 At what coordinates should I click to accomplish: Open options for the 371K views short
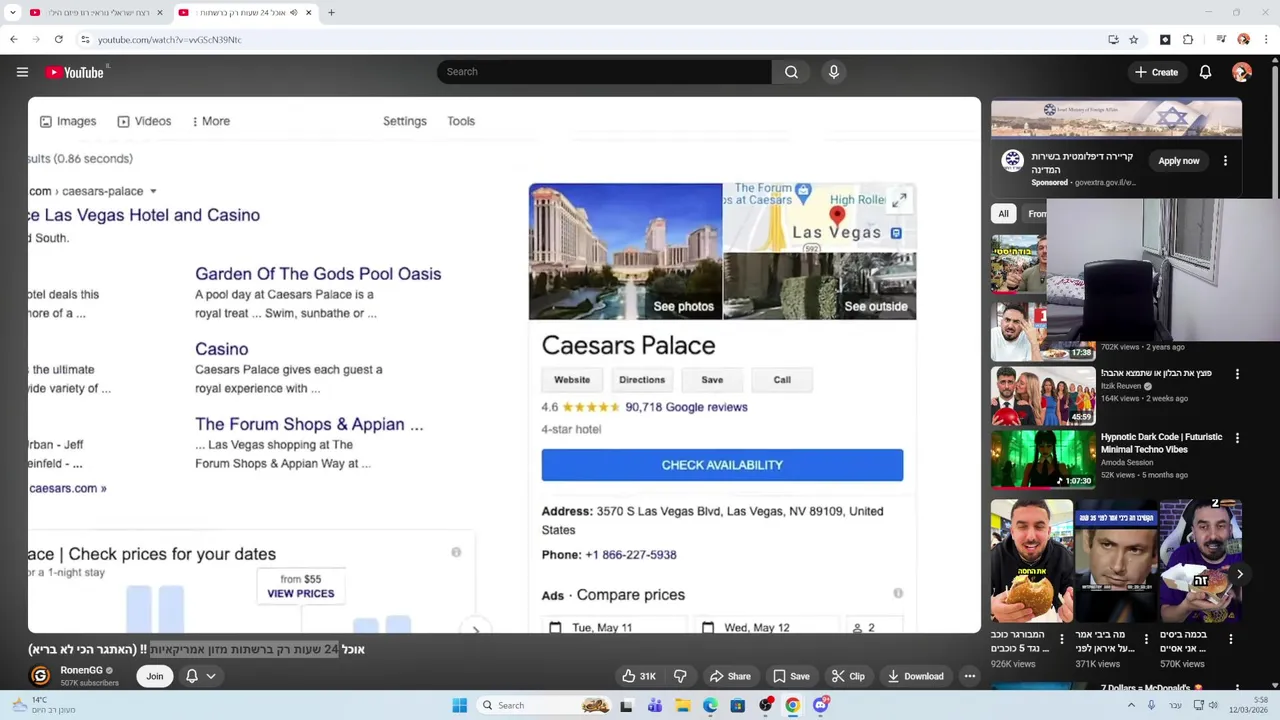point(1147,639)
